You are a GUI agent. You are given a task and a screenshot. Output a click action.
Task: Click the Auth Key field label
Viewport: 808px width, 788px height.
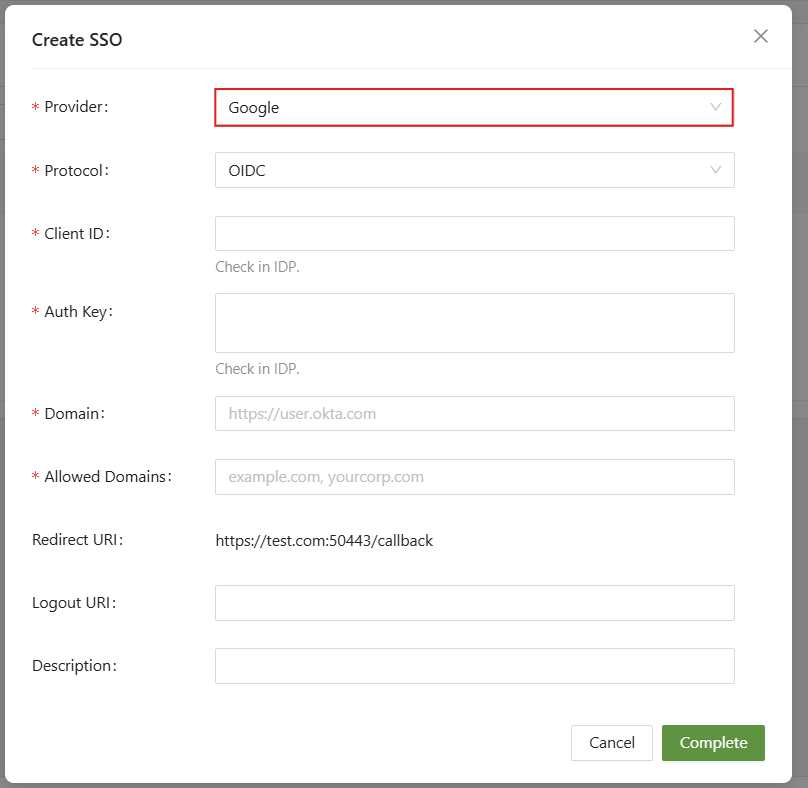pos(79,312)
